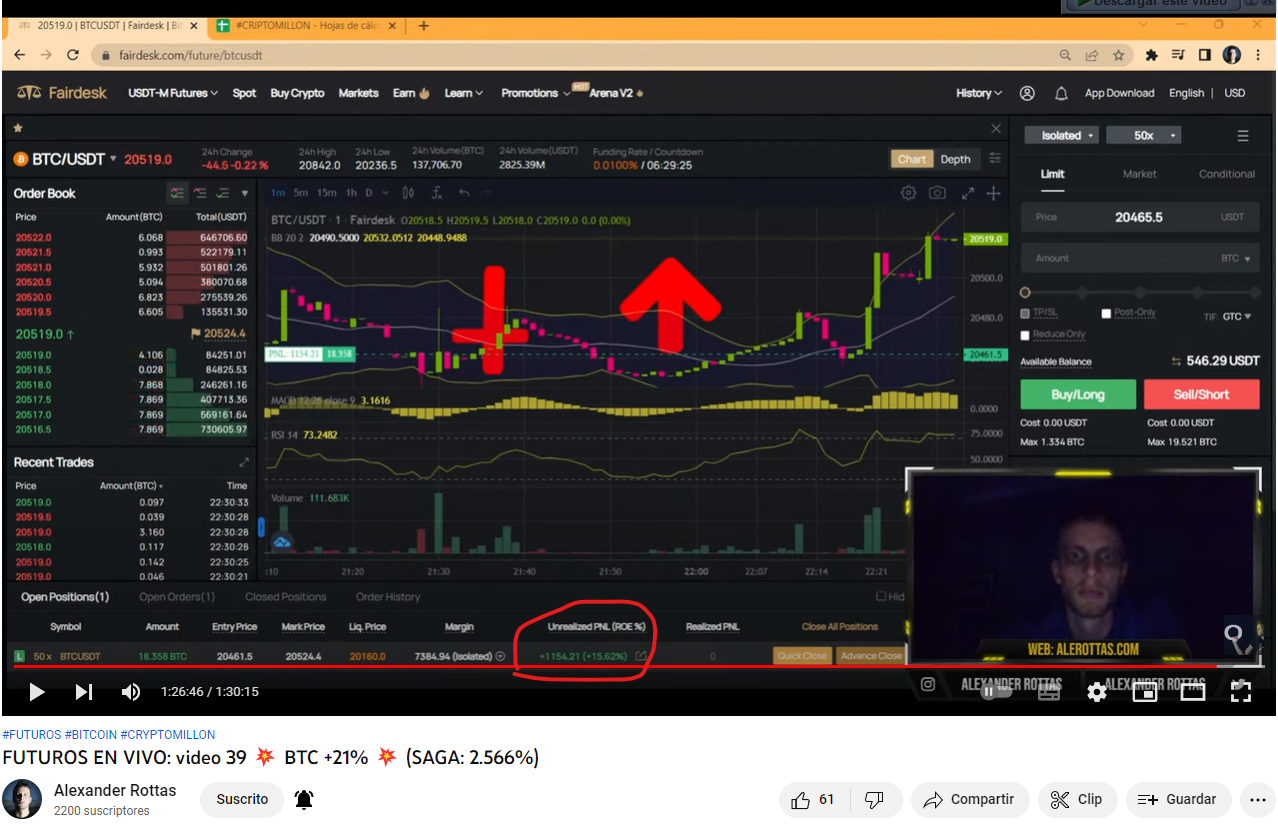Open the order book grouping dropdown arrow
Viewport: 1278px width, 831px height.
click(x=246, y=193)
